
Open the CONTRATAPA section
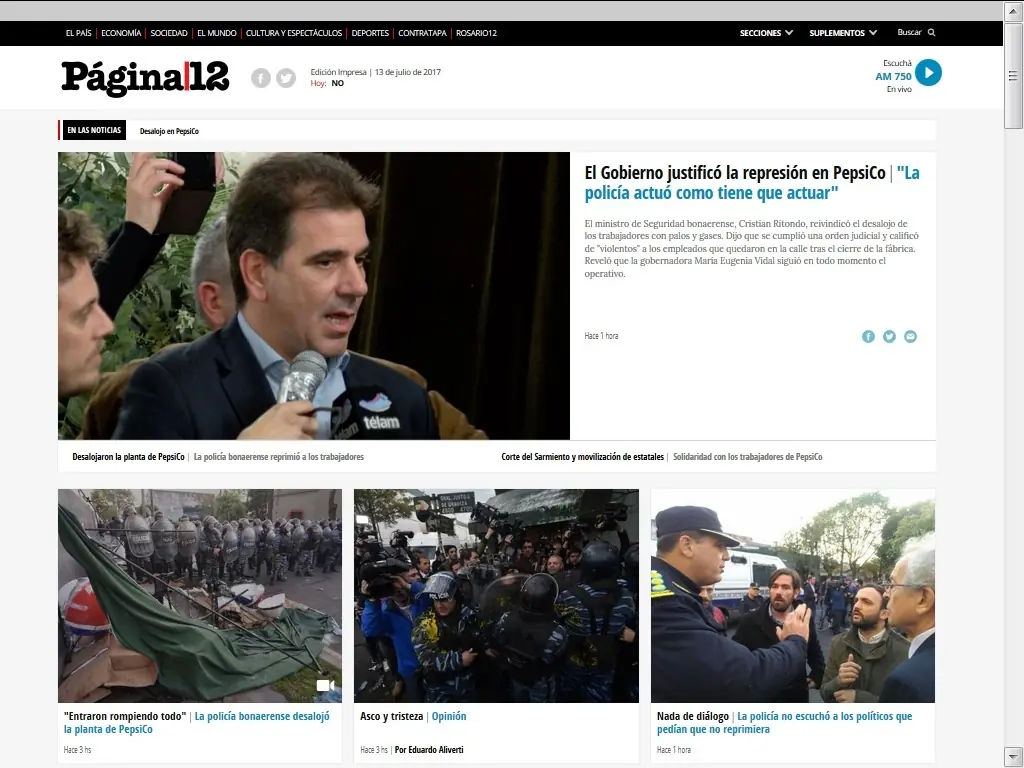pos(423,33)
